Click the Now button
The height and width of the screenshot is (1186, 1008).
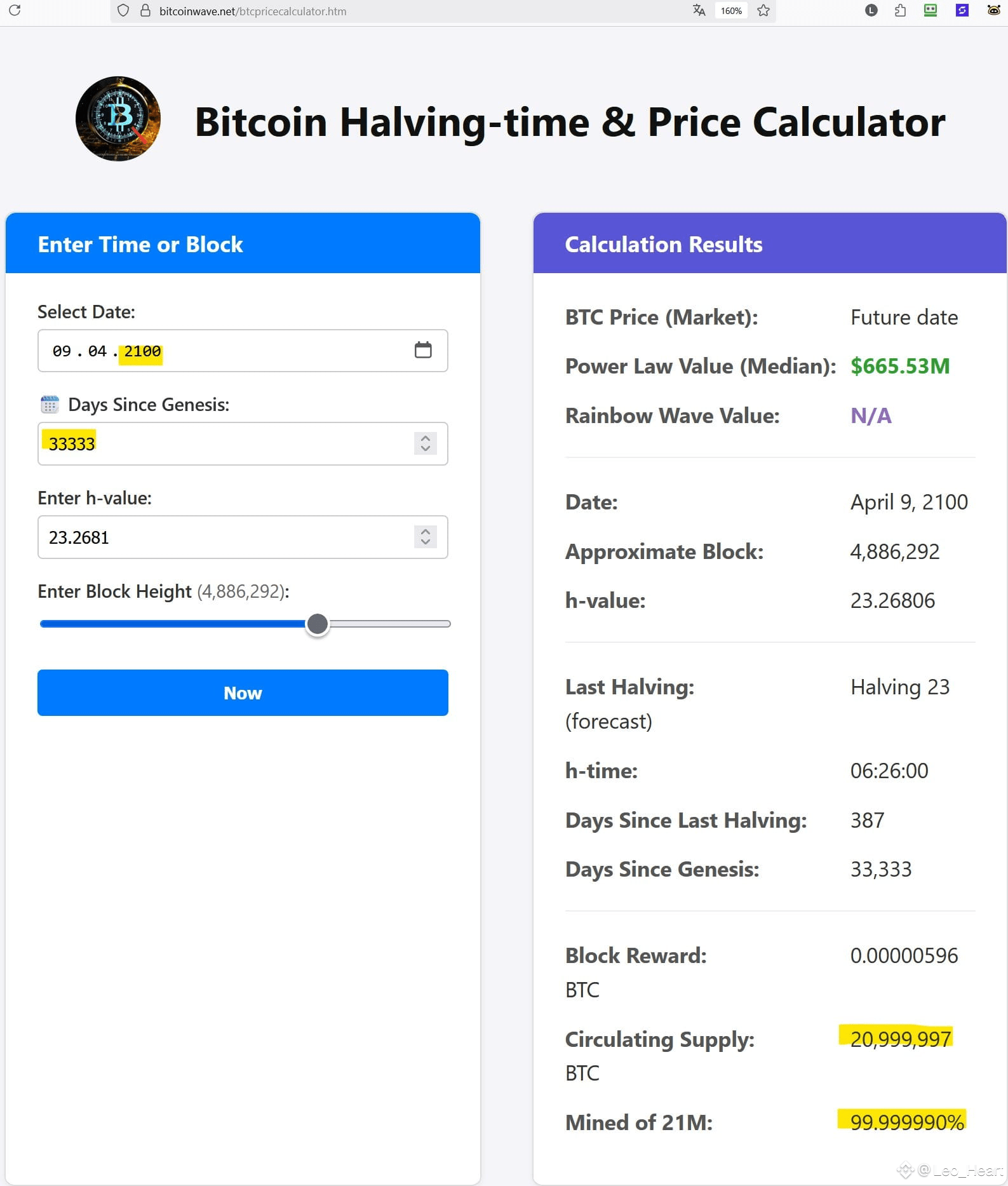[x=243, y=692]
